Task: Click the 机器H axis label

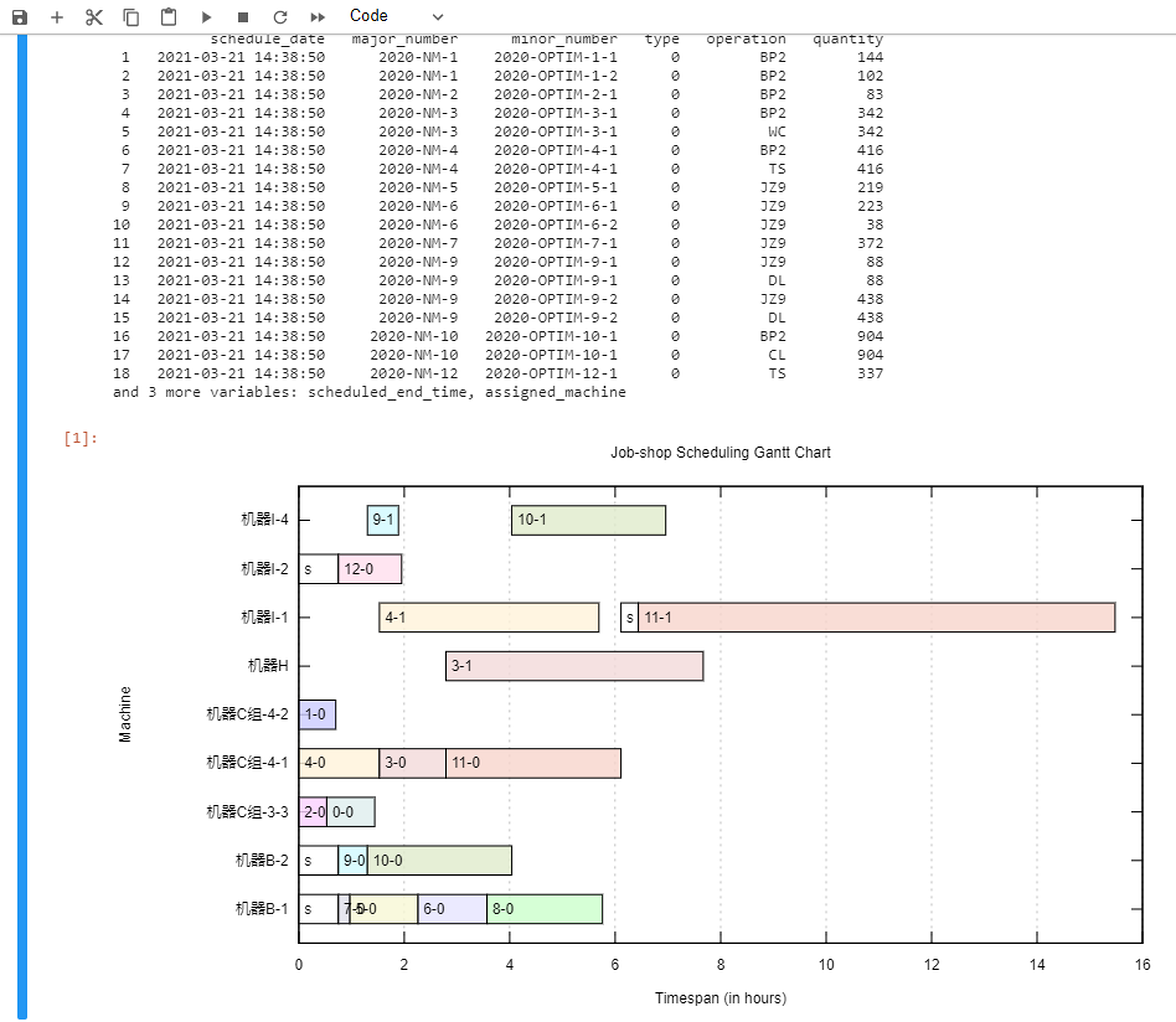Action: tap(268, 665)
